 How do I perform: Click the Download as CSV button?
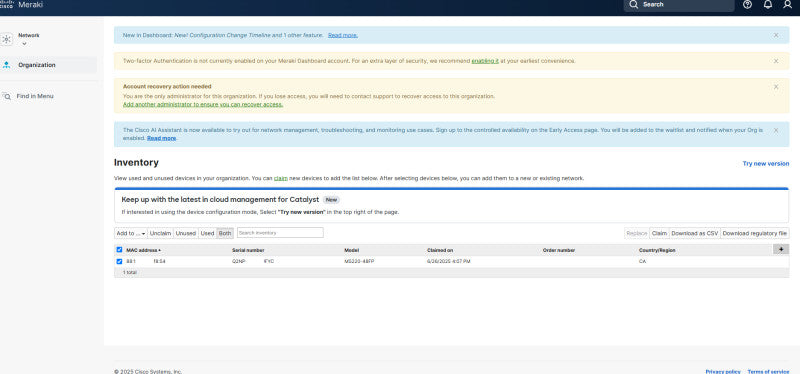point(694,233)
